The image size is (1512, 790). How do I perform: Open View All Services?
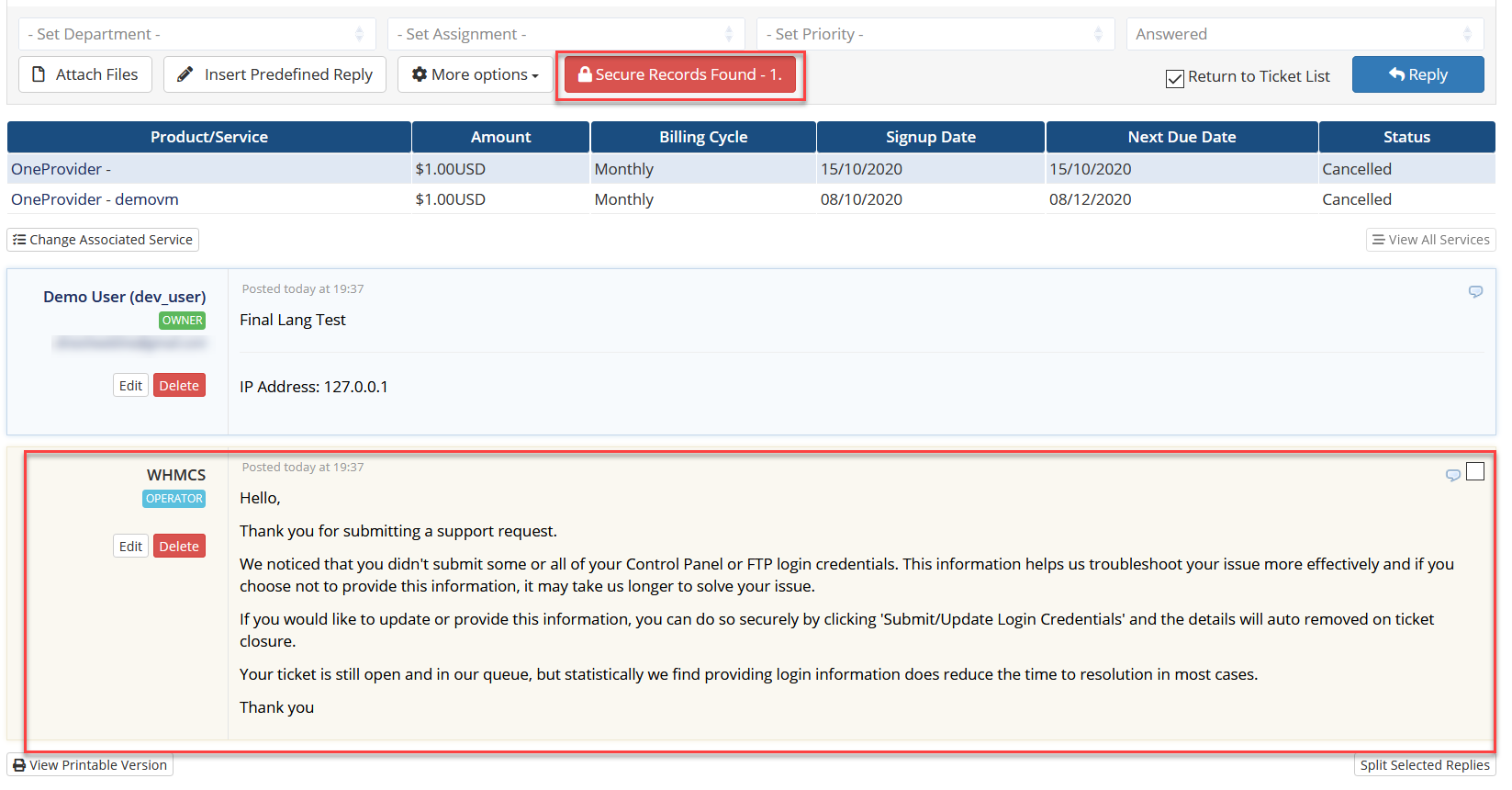pyautogui.click(x=1430, y=240)
